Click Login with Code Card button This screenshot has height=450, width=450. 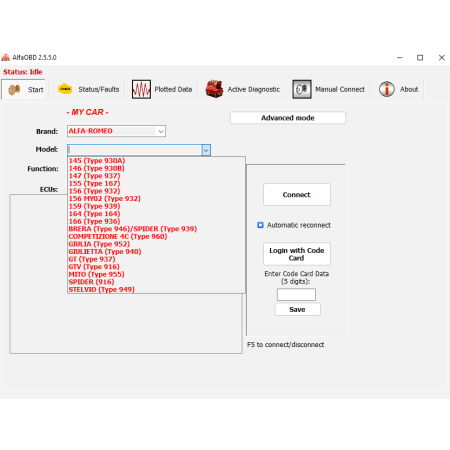297,254
